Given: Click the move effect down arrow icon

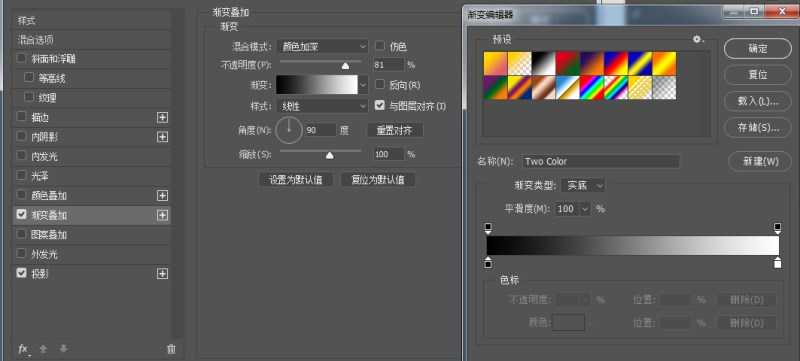Looking at the screenshot, I should pos(63,349).
